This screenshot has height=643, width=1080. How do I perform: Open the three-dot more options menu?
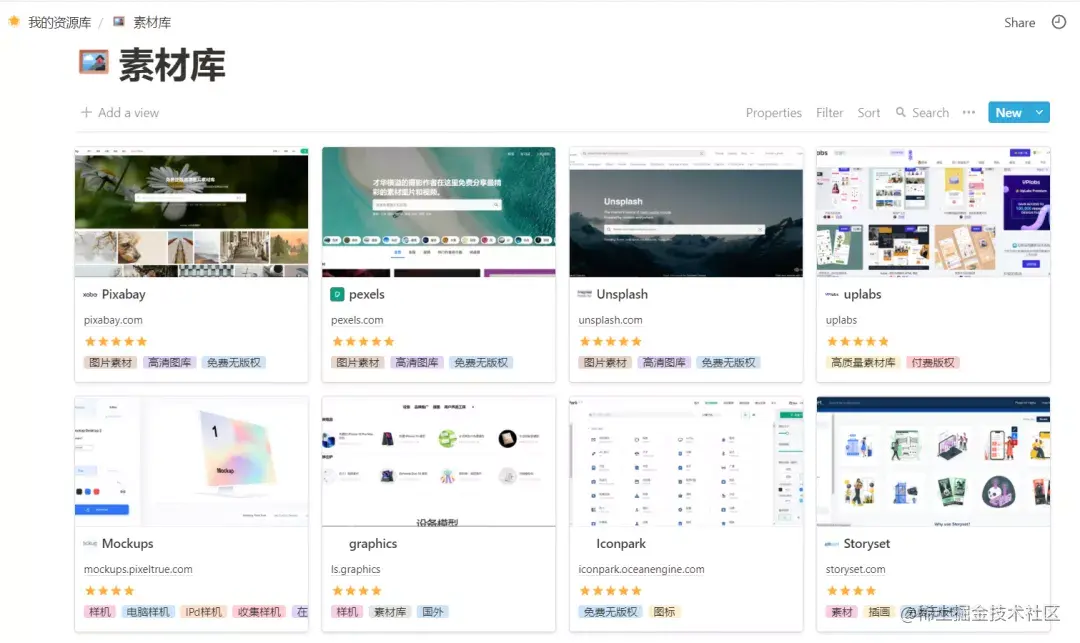[969, 112]
